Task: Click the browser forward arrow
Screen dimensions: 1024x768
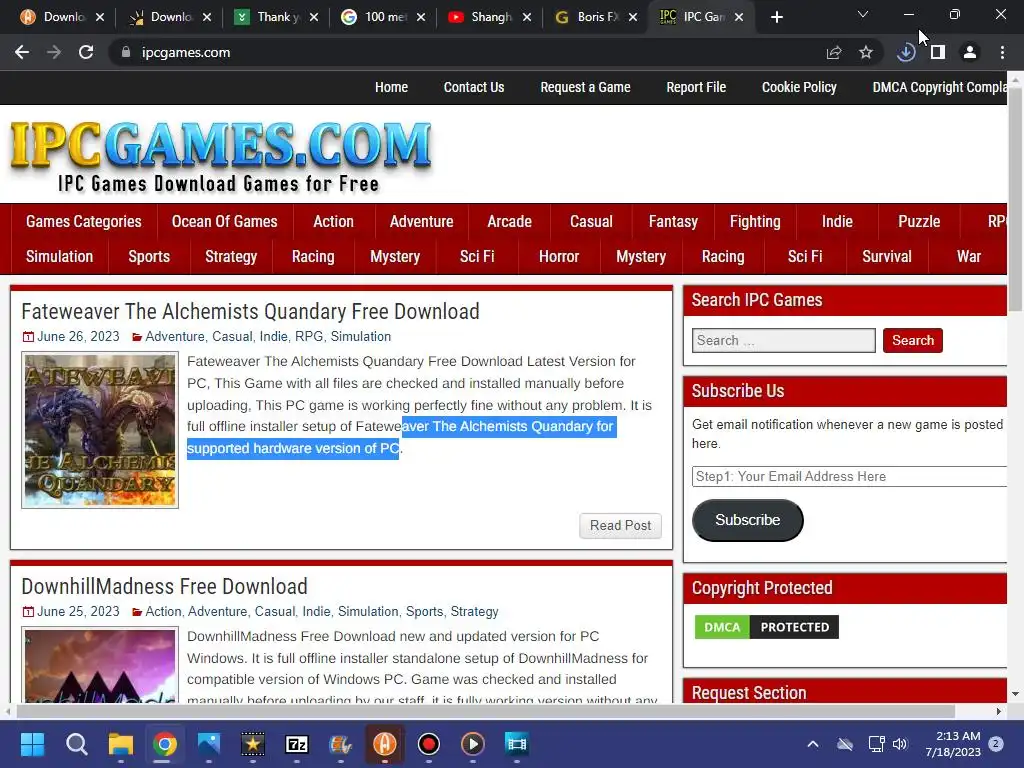Action: (x=54, y=52)
